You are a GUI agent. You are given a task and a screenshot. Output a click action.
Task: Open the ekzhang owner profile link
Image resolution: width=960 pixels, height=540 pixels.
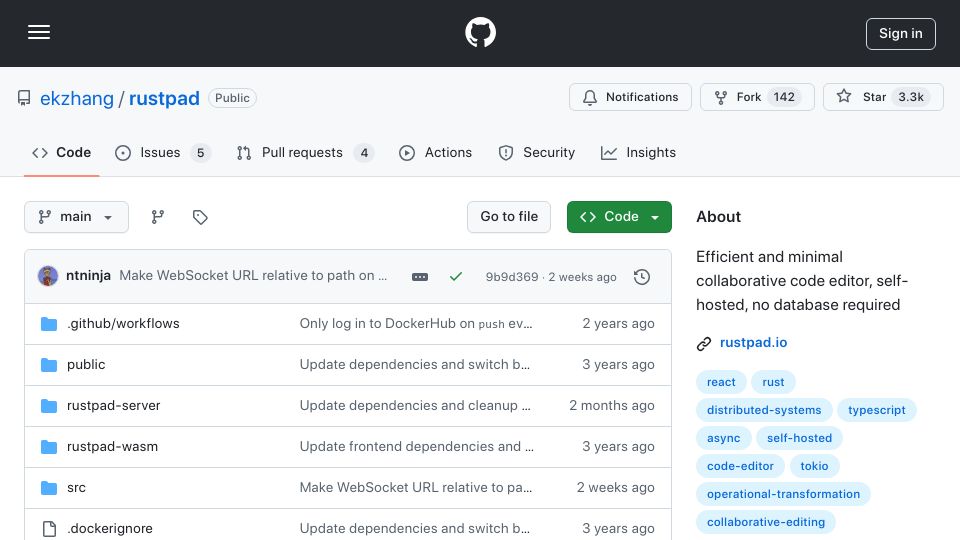(77, 98)
